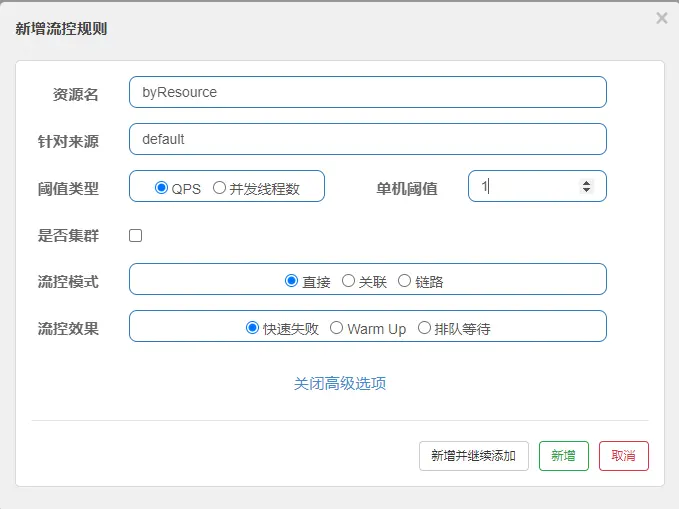This screenshot has height=509, width=679.
Task: Click the 新增并继续添加 button
Action: [x=474, y=456]
